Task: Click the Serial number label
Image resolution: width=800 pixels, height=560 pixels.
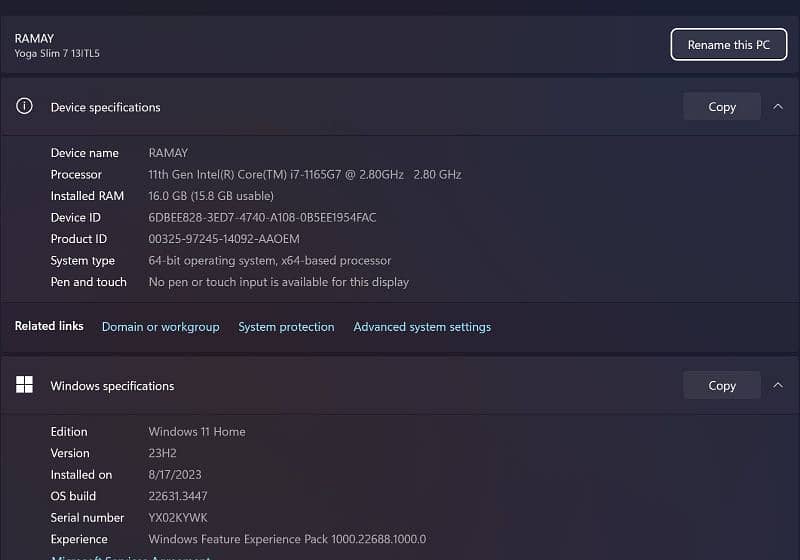Action: (x=87, y=518)
